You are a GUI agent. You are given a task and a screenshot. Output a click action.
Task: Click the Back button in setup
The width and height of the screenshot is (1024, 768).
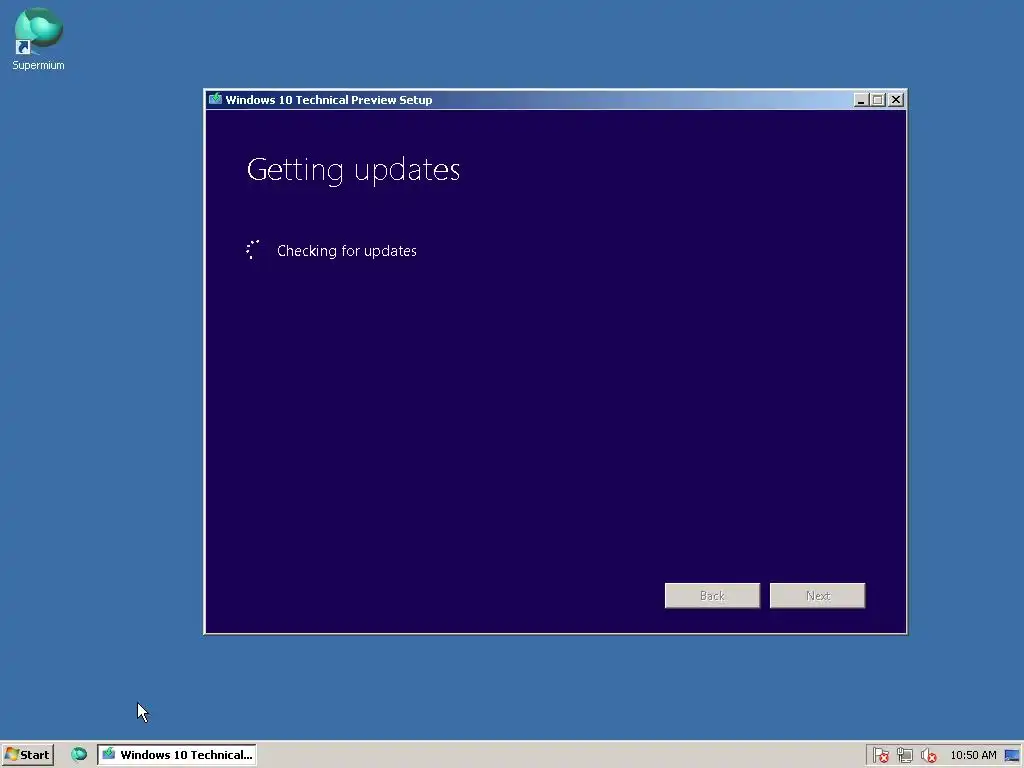pos(712,596)
